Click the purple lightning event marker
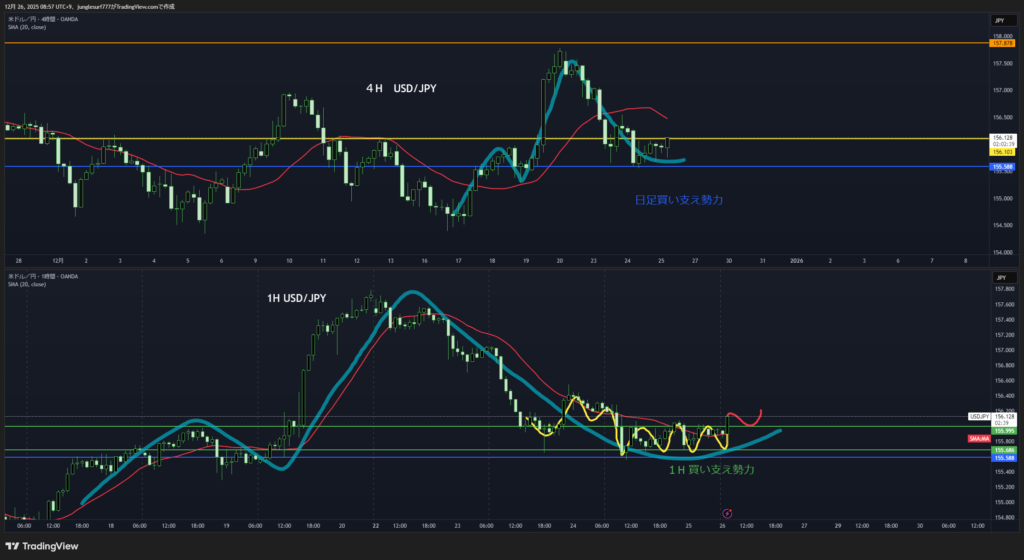Screen dimensions: 1024x560 [727, 513]
